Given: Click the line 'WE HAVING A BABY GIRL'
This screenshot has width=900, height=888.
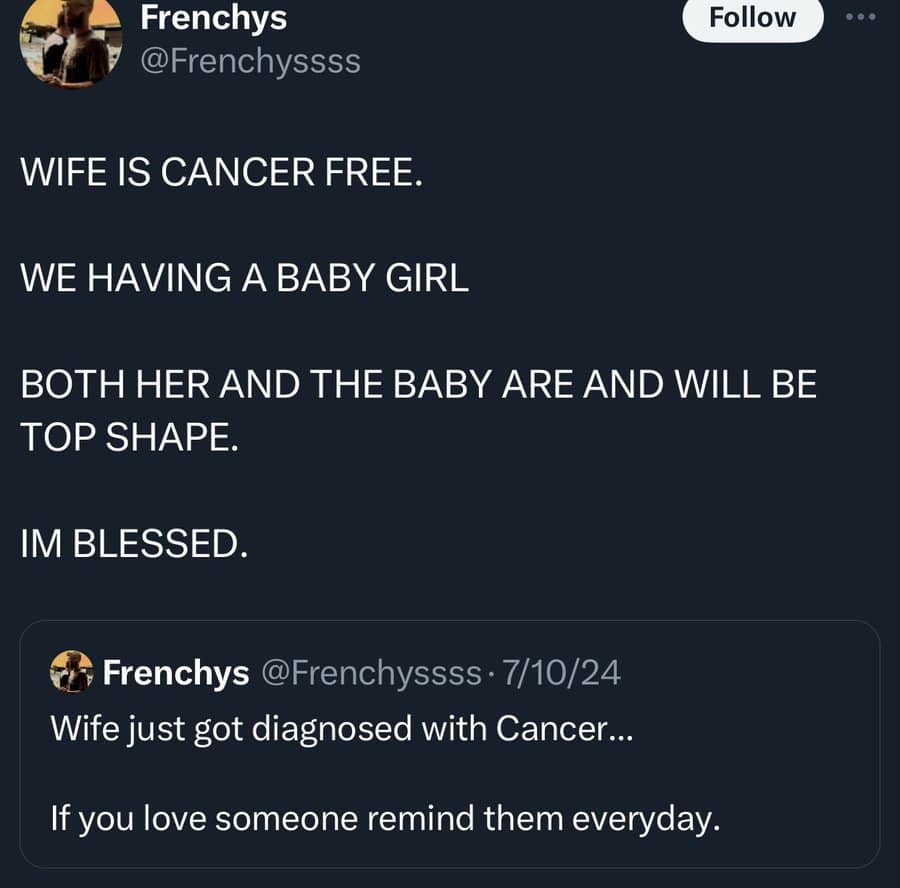Looking at the screenshot, I should (244, 279).
